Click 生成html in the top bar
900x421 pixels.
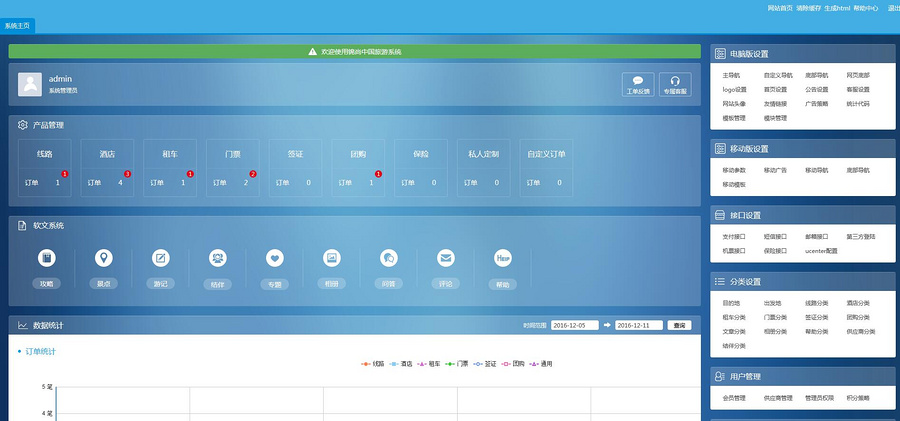pyautogui.click(x=837, y=8)
